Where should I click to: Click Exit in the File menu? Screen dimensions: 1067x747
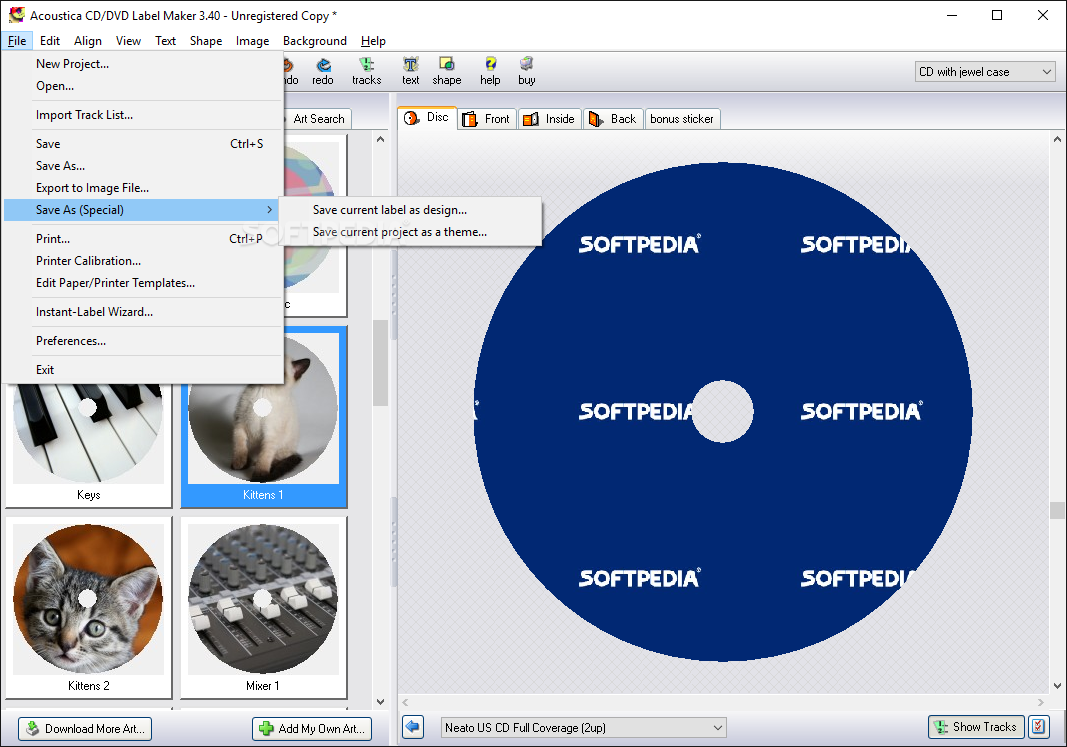tap(45, 369)
